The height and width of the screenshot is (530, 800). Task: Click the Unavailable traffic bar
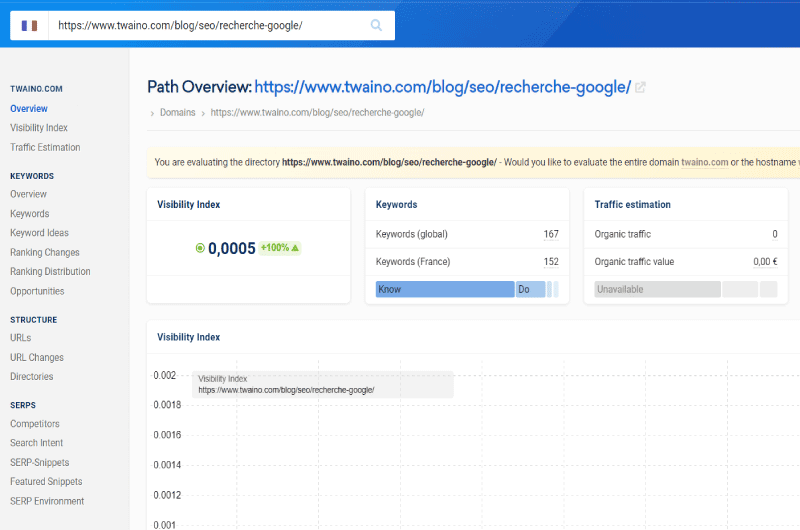657,289
